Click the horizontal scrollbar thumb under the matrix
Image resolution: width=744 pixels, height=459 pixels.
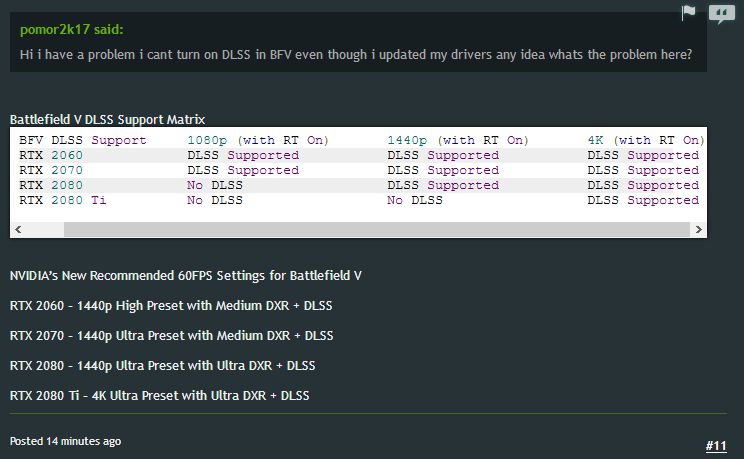[377, 229]
